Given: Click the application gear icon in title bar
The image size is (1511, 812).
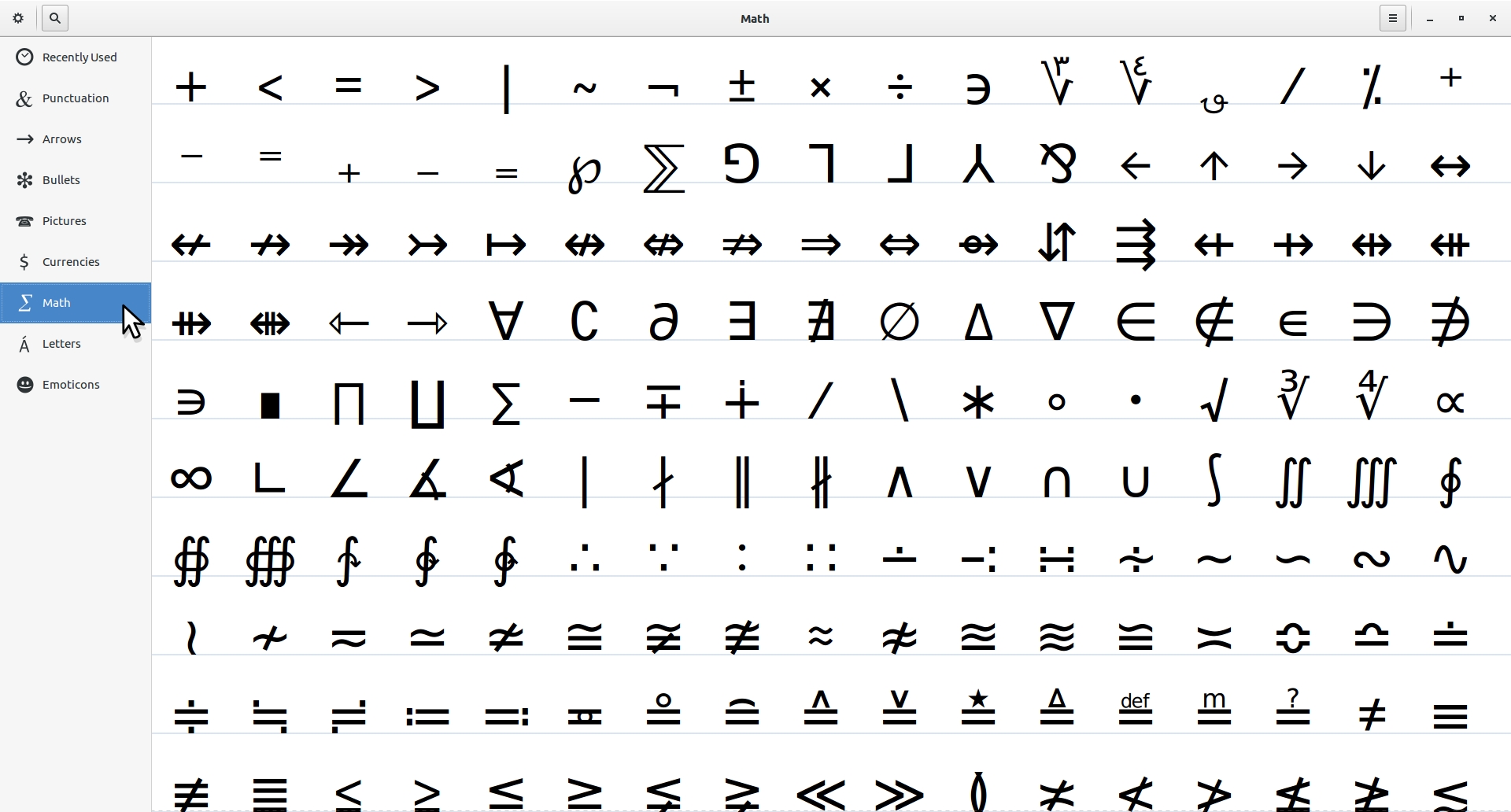Looking at the screenshot, I should pos(19,18).
